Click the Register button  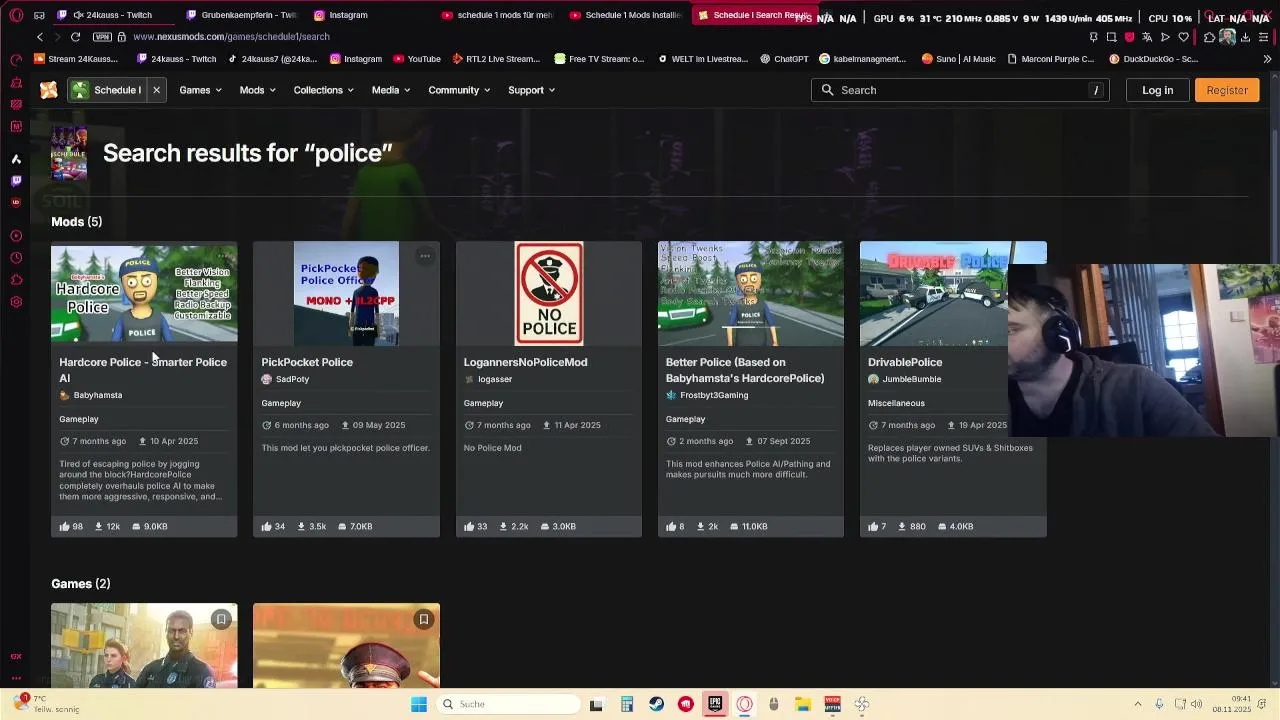tap(1227, 90)
